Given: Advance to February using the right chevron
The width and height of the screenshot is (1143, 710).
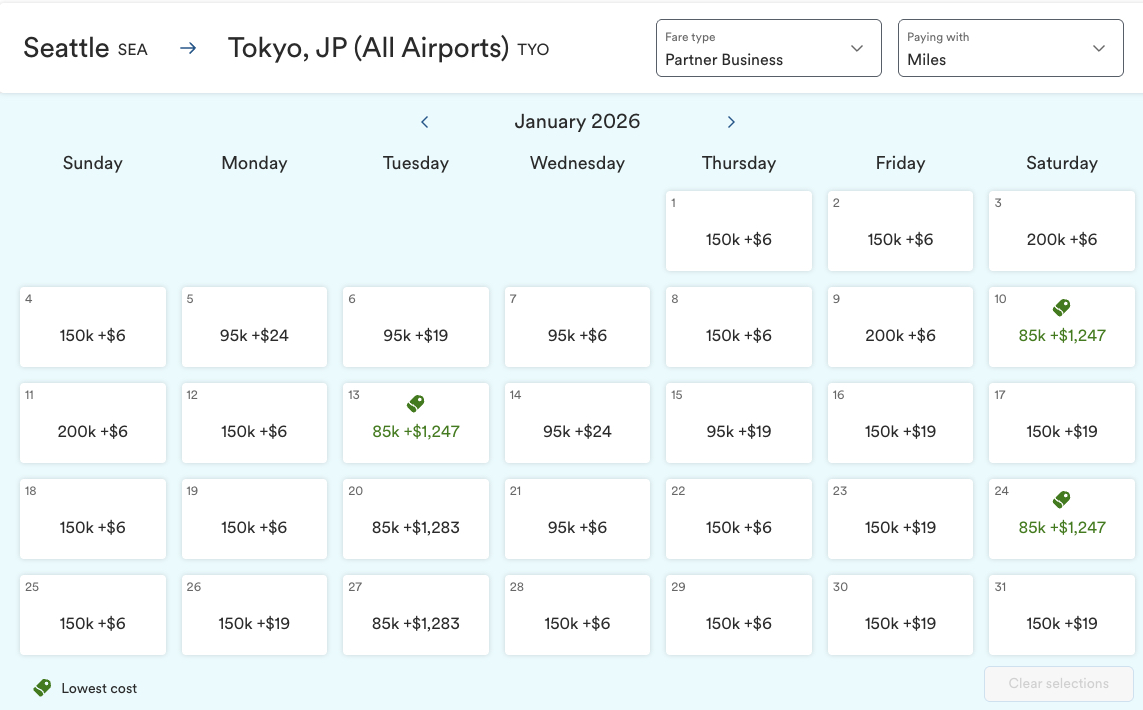Looking at the screenshot, I should 731,121.
